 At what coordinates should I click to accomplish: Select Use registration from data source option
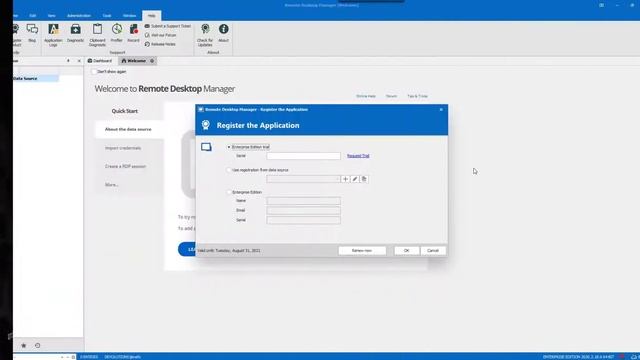click(229, 170)
